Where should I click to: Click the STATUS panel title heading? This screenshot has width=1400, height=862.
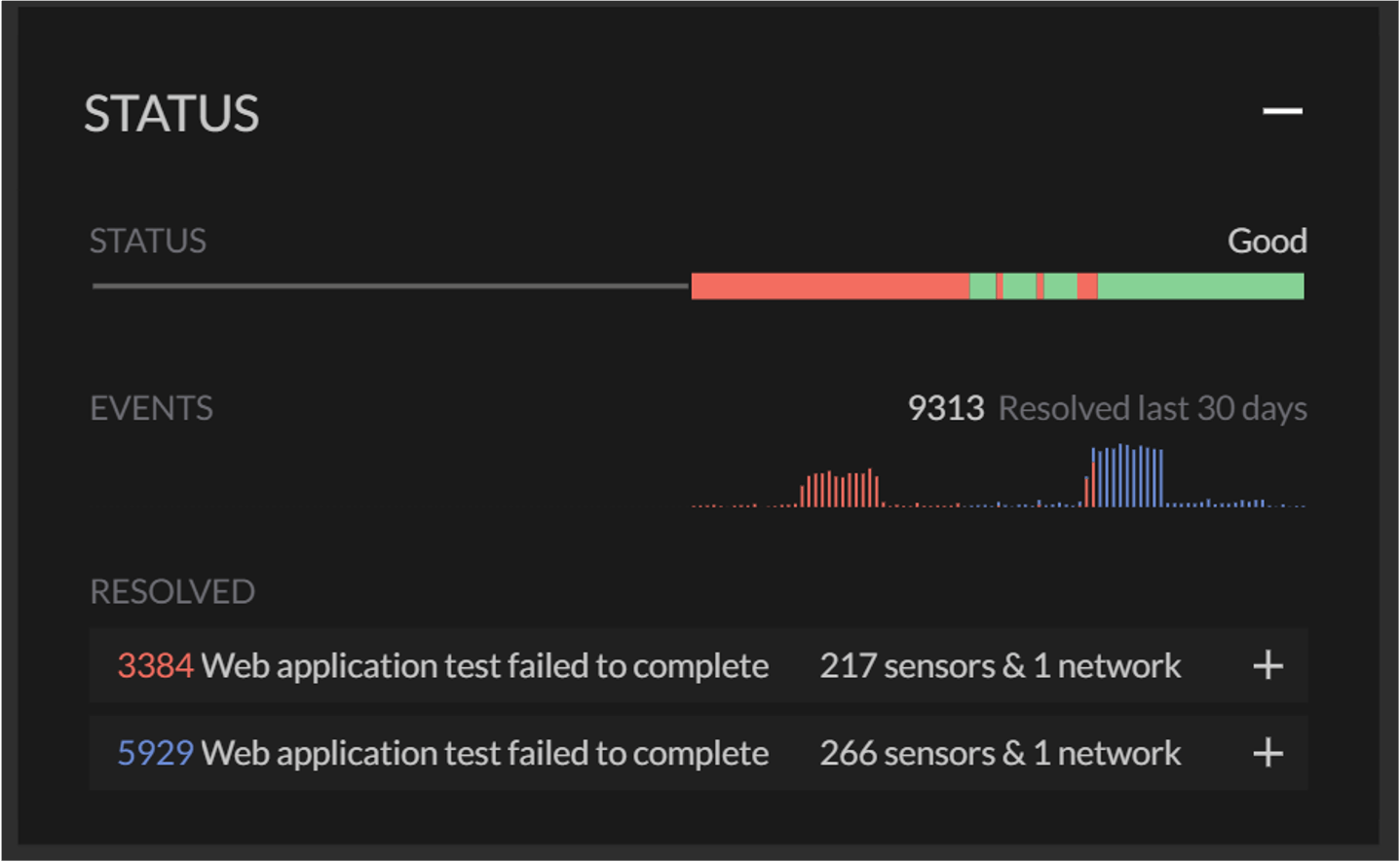(171, 113)
